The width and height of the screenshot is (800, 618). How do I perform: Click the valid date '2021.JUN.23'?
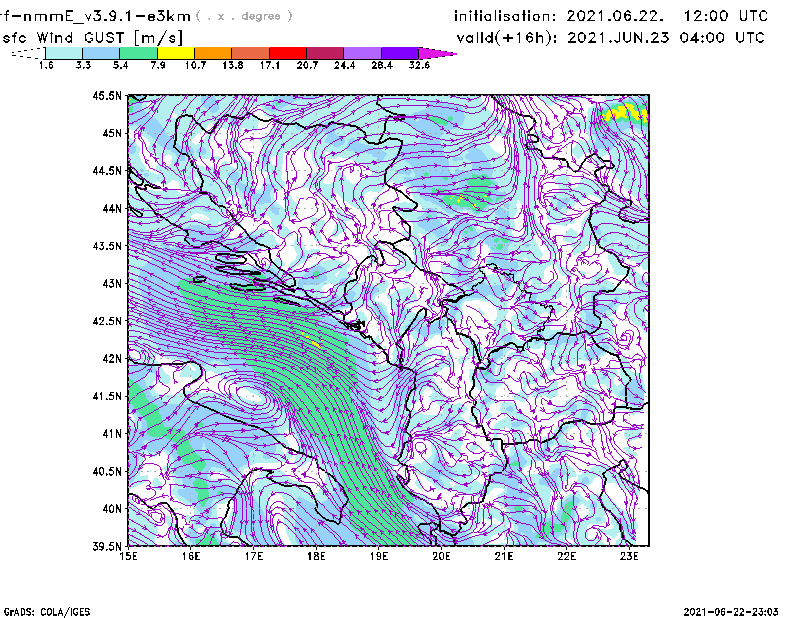618,37
